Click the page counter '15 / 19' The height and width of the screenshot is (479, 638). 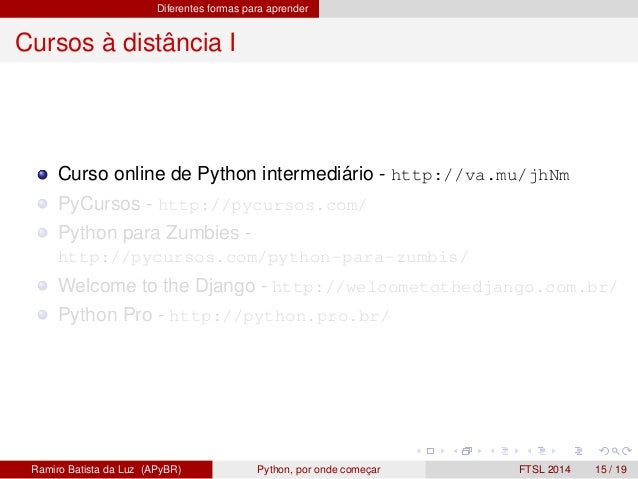point(611,469)
